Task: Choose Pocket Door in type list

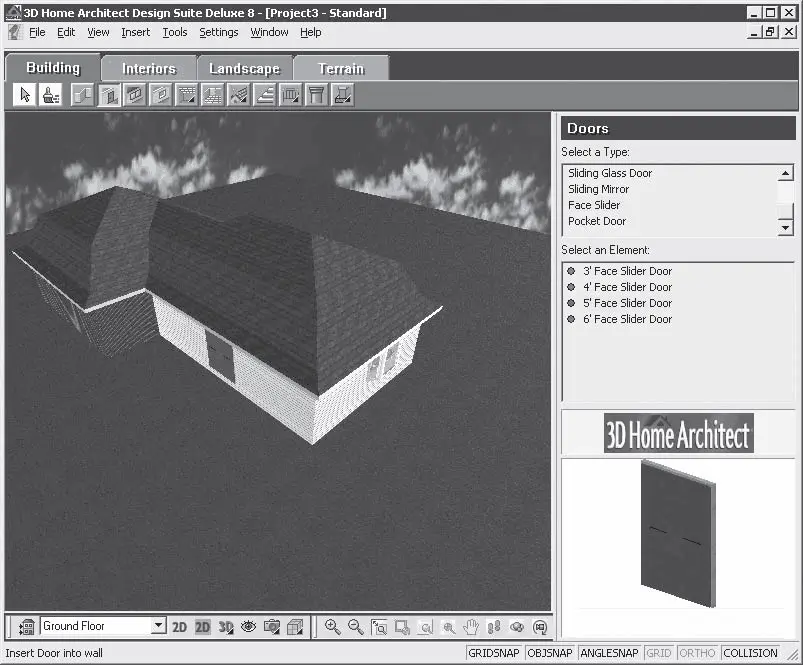Action: pyautogui.click(x=597, y=221)
